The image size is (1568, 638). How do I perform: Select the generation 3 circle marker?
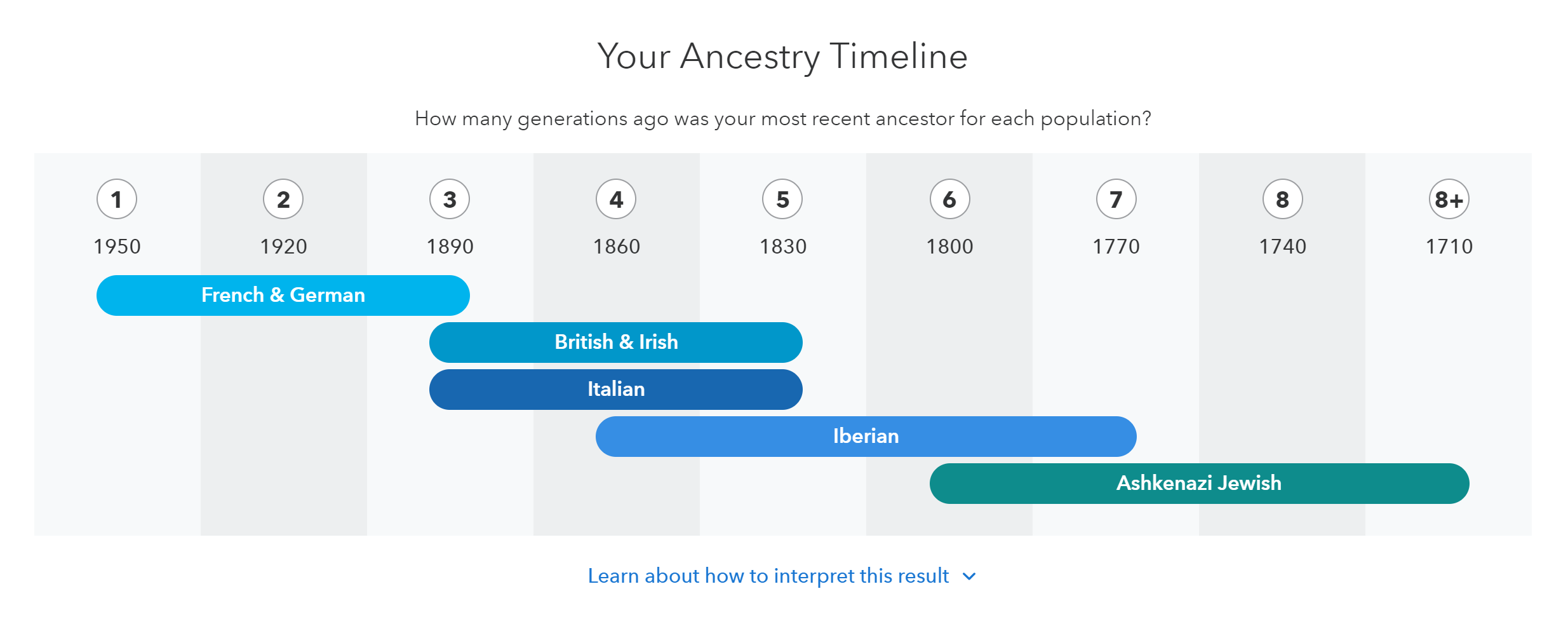[x=450, y=200]
